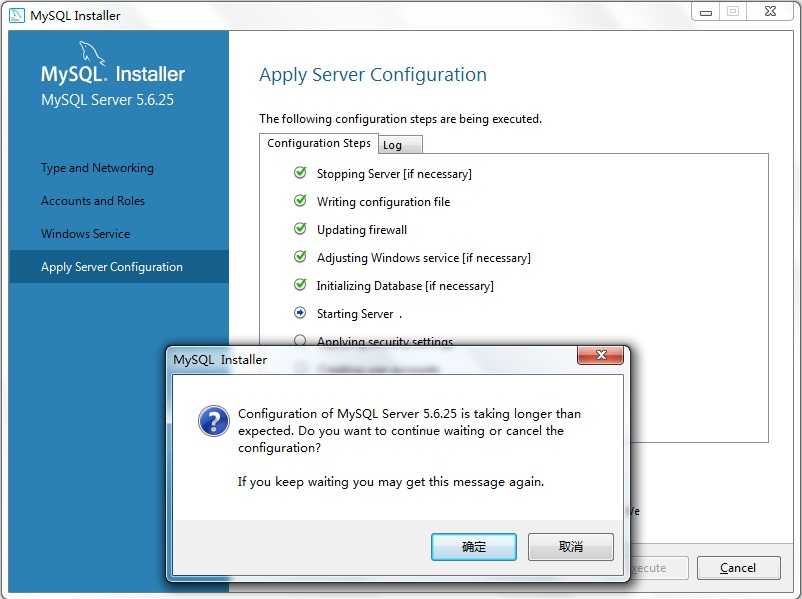Open Type and Networking step in sidebar
802x599 pixels.
(97, 168)
